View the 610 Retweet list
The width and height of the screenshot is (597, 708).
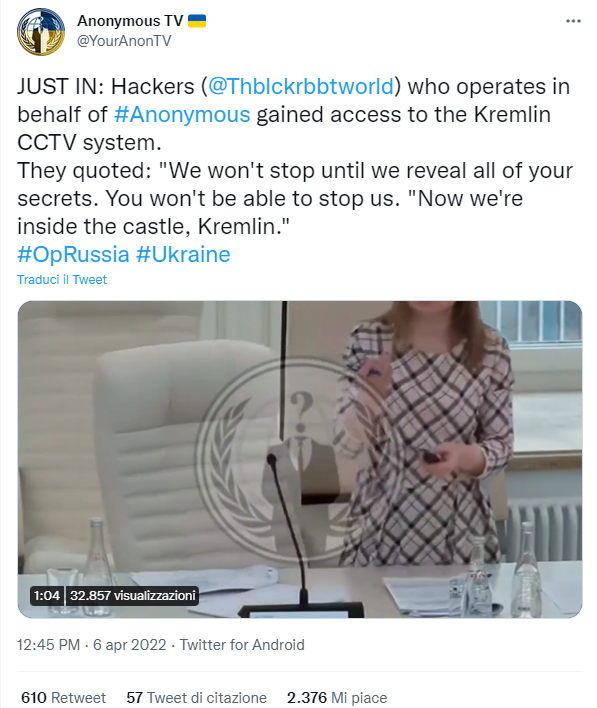(x=63, y=698)
